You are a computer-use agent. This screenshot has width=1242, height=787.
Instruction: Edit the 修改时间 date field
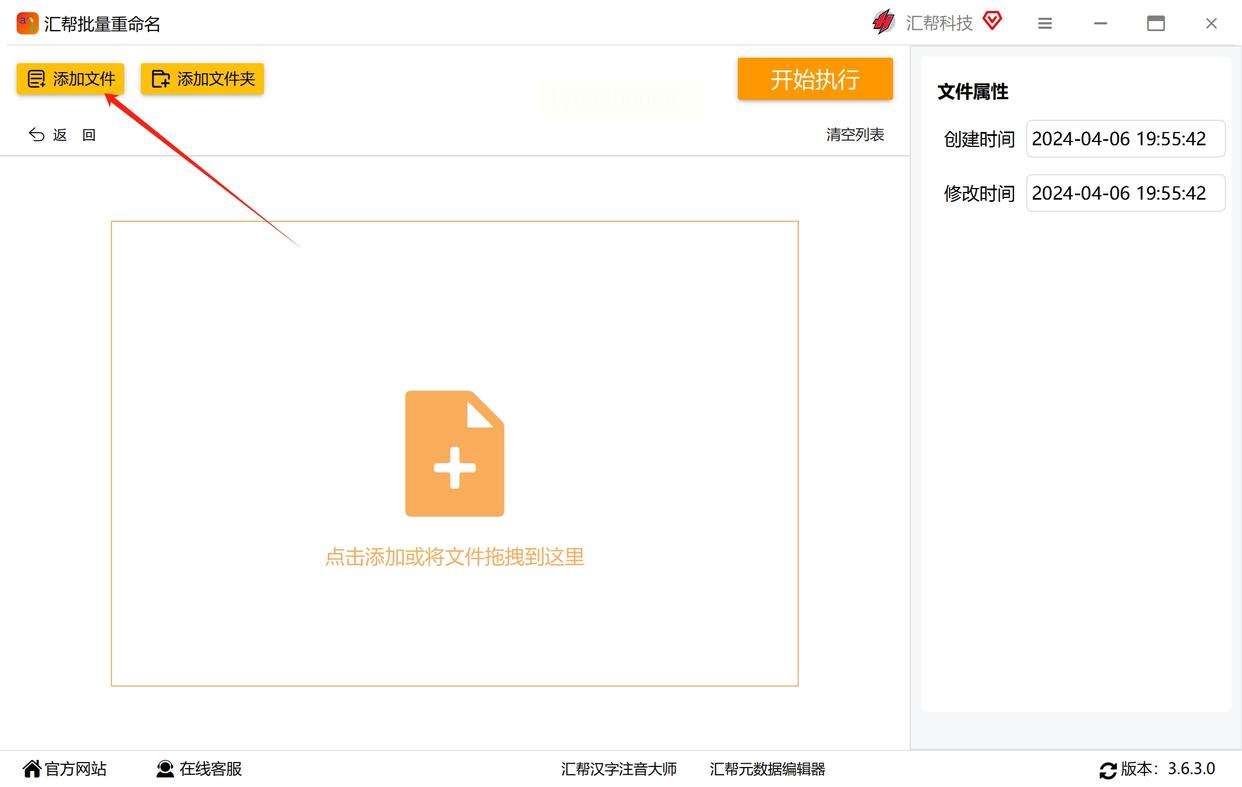pyautogui.click(x=1126, y=193)
